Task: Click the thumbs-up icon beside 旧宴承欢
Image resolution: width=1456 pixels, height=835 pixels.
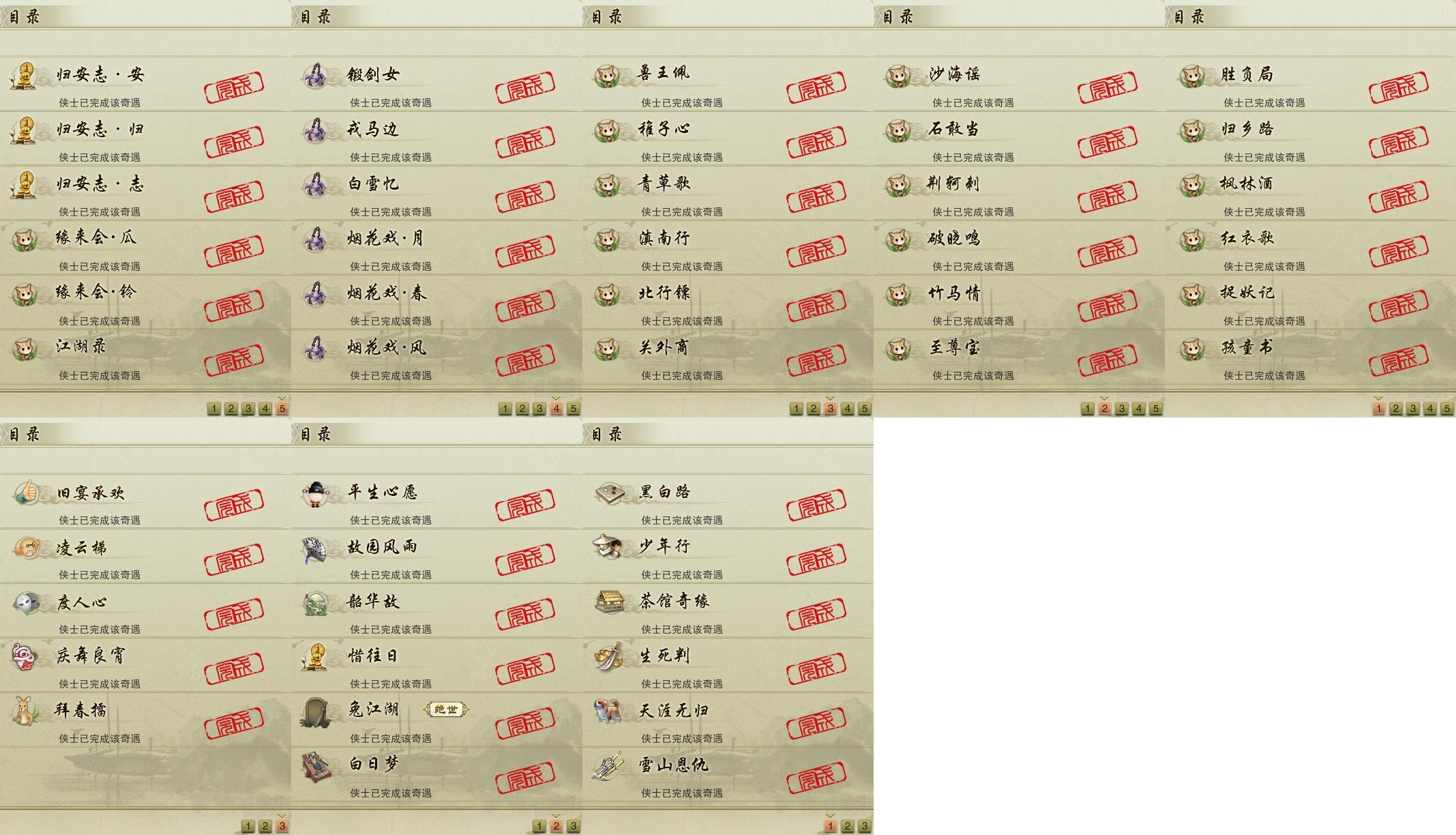Action: coord(27,493)
